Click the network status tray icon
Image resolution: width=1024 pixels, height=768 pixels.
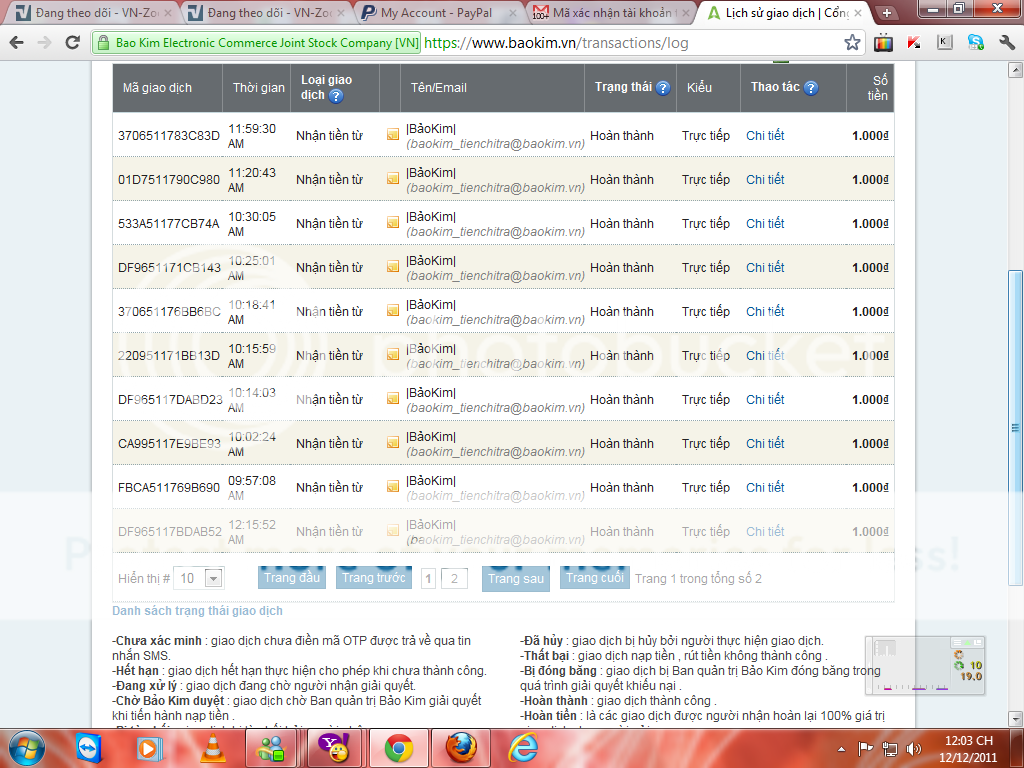(889, 748)
